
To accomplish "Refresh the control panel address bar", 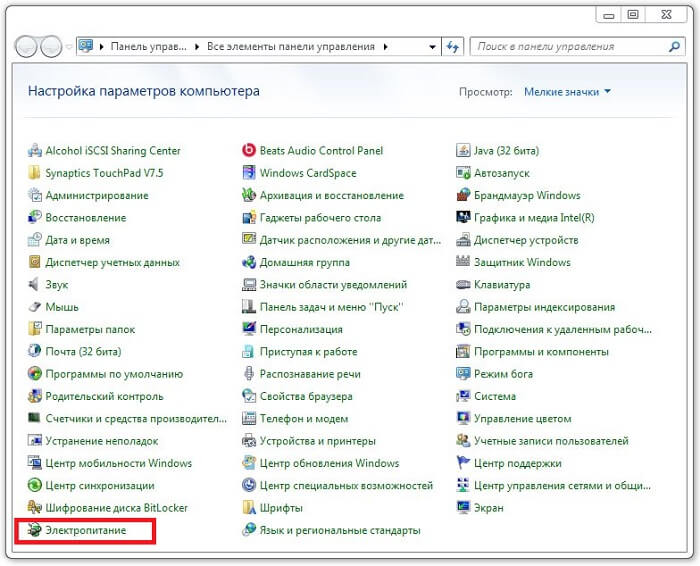I will 453,47.
